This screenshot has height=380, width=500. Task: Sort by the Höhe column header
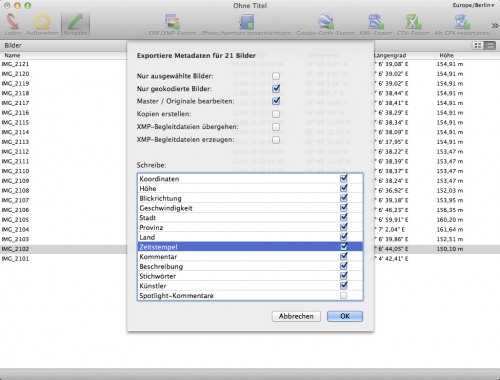[x=446, y=55]
